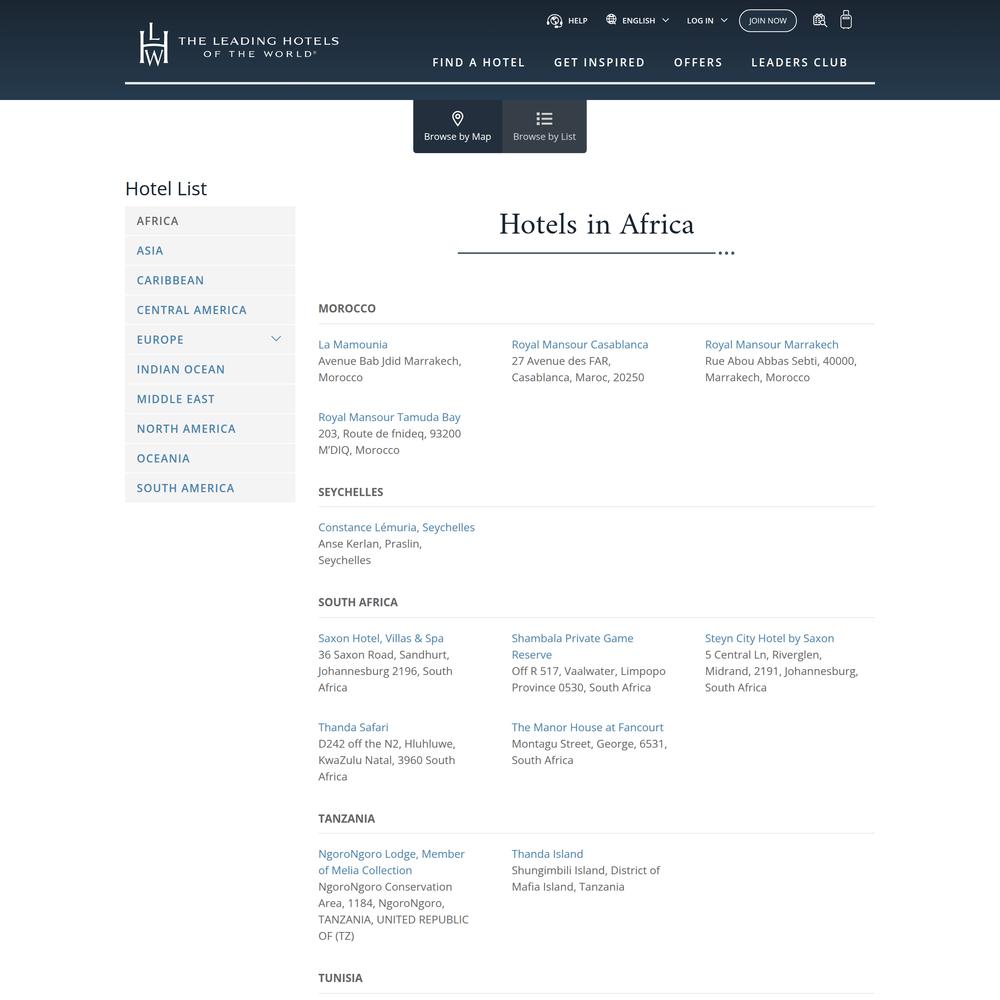Open Shambala Private Game Reserve link
The image size is (1000, 1000).
[x=572, y=646]
